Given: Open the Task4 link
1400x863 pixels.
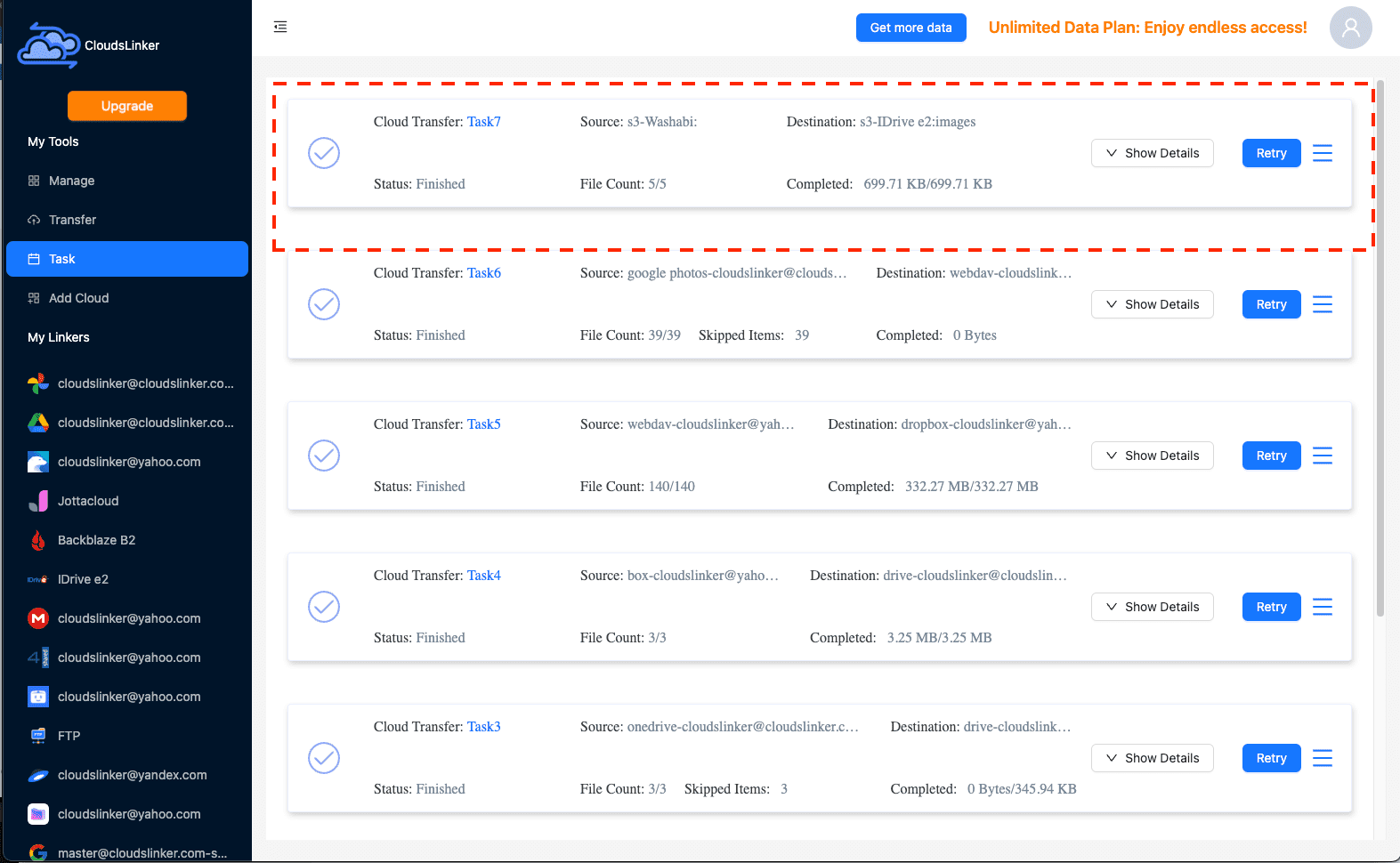Looking at the screenshot, I should [x=484, y=576].
